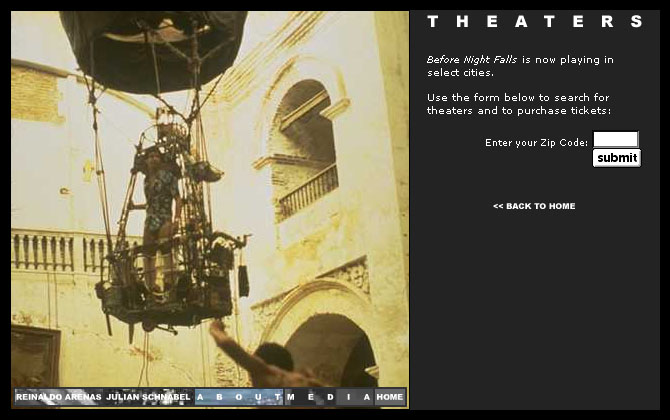The height and width of the screenshot is (420, 670).
Task: Select About in the bottom navigation
Action: pyautogui.click(x=238, y=397)
